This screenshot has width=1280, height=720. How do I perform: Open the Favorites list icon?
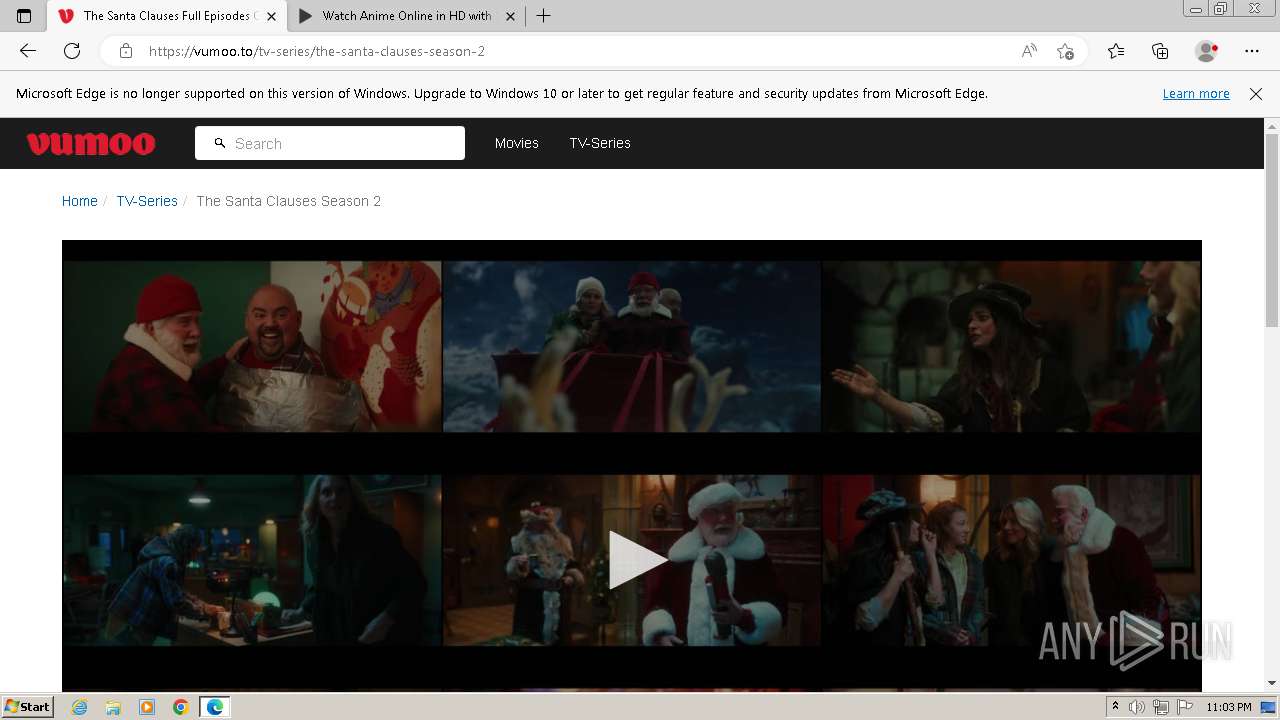point(1116,51)
